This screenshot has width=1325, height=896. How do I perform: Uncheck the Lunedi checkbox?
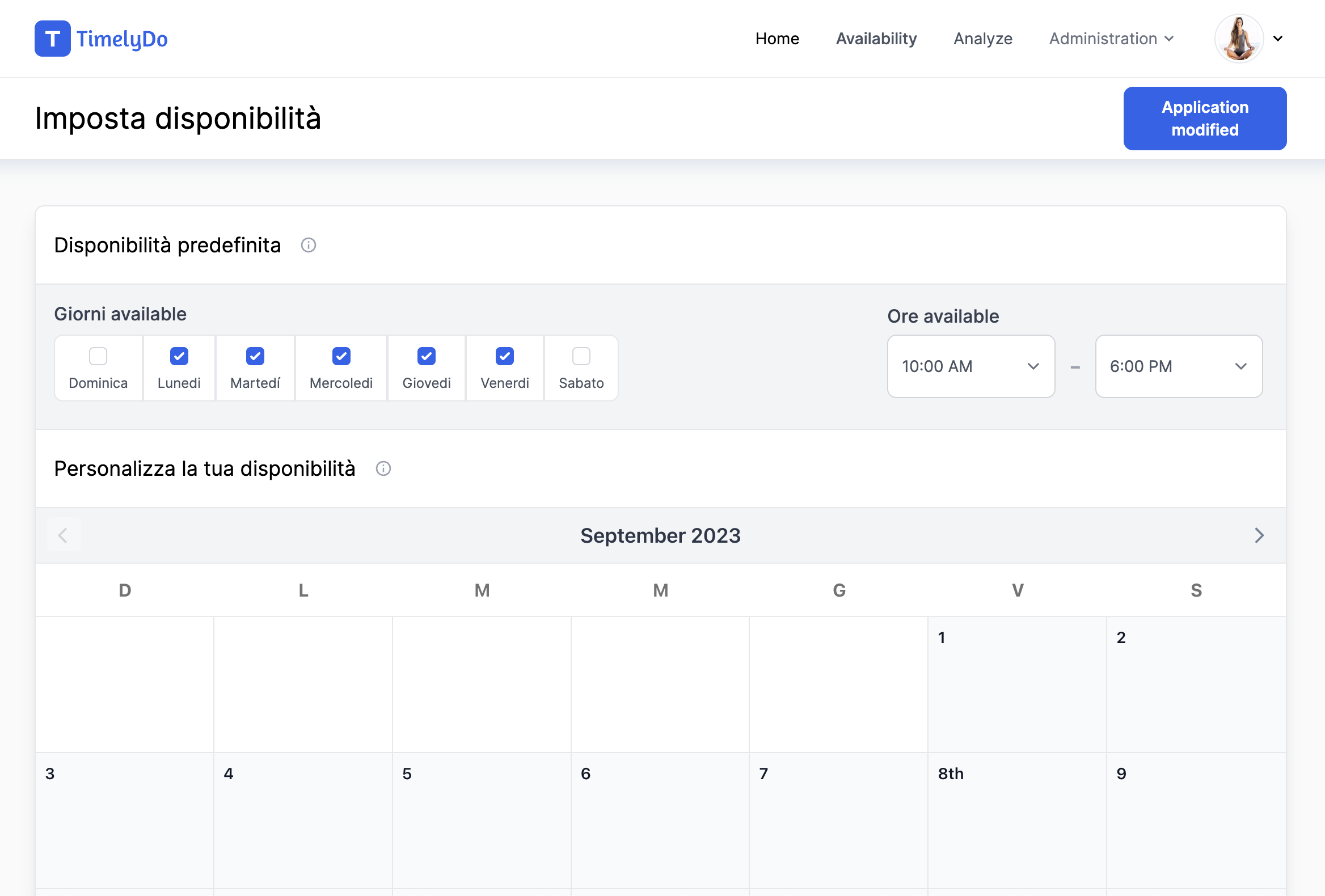[x=179, y=356]
